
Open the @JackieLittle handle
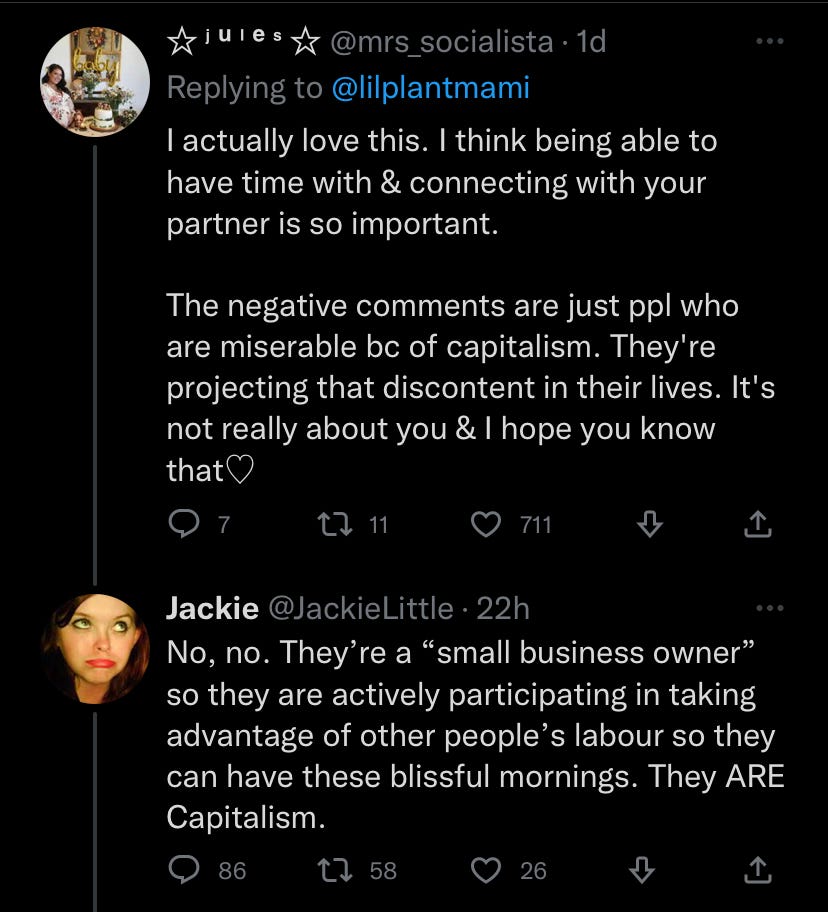pyautogui.click(x=357, y=607)
